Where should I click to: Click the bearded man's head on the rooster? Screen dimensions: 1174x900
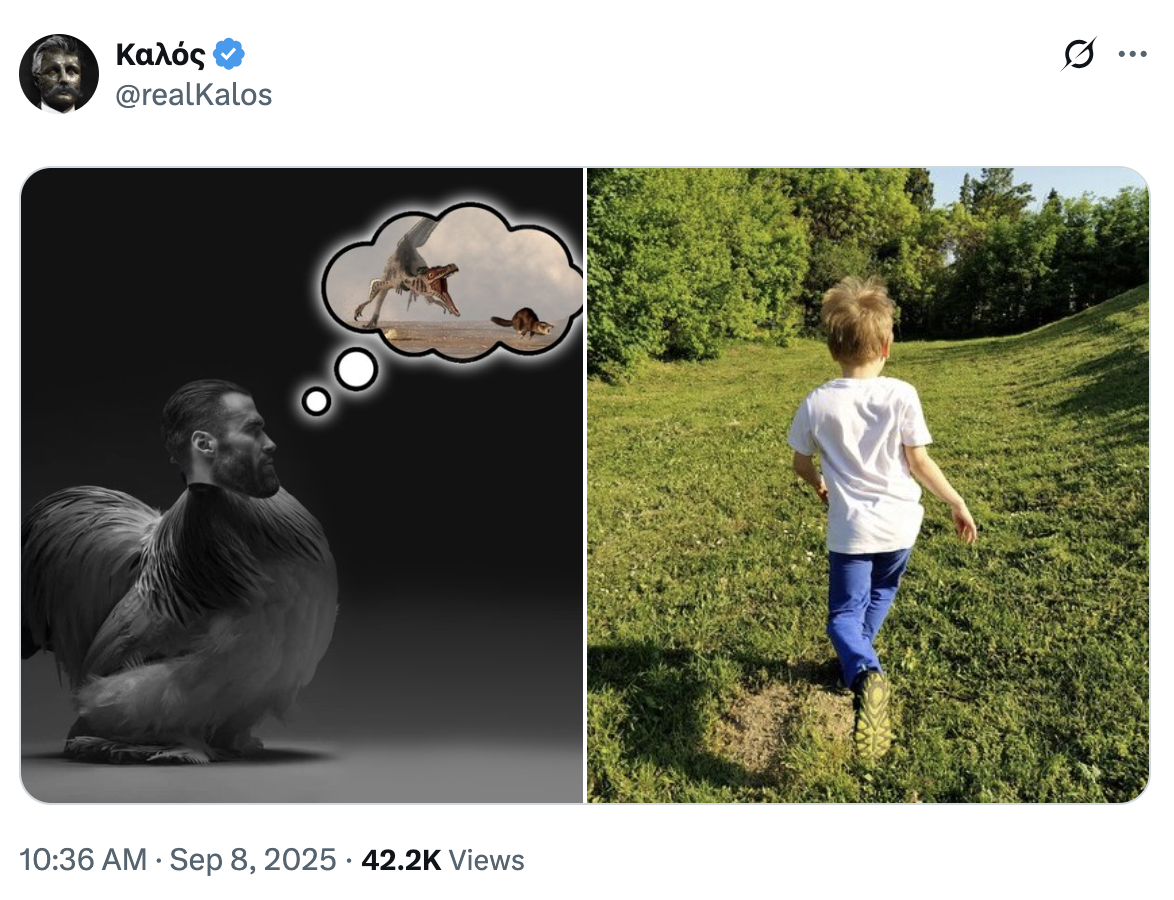pyautogui.click(x=224, y=438)
